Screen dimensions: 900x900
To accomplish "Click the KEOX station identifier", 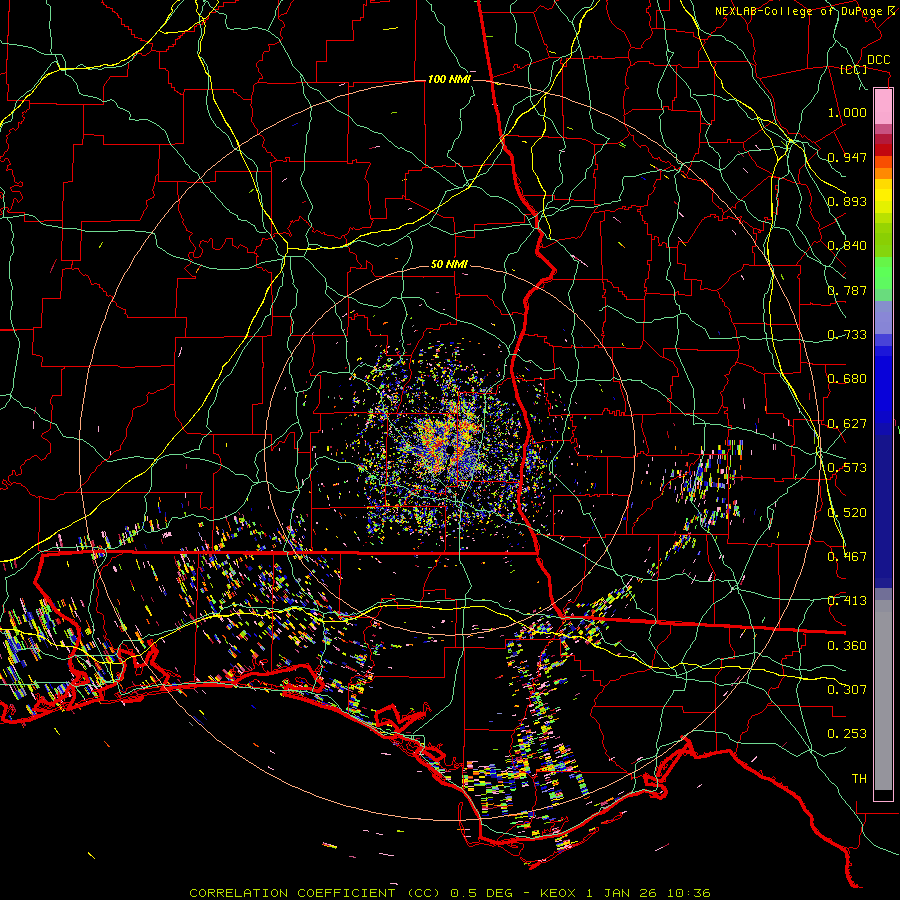I will point(558,893).
